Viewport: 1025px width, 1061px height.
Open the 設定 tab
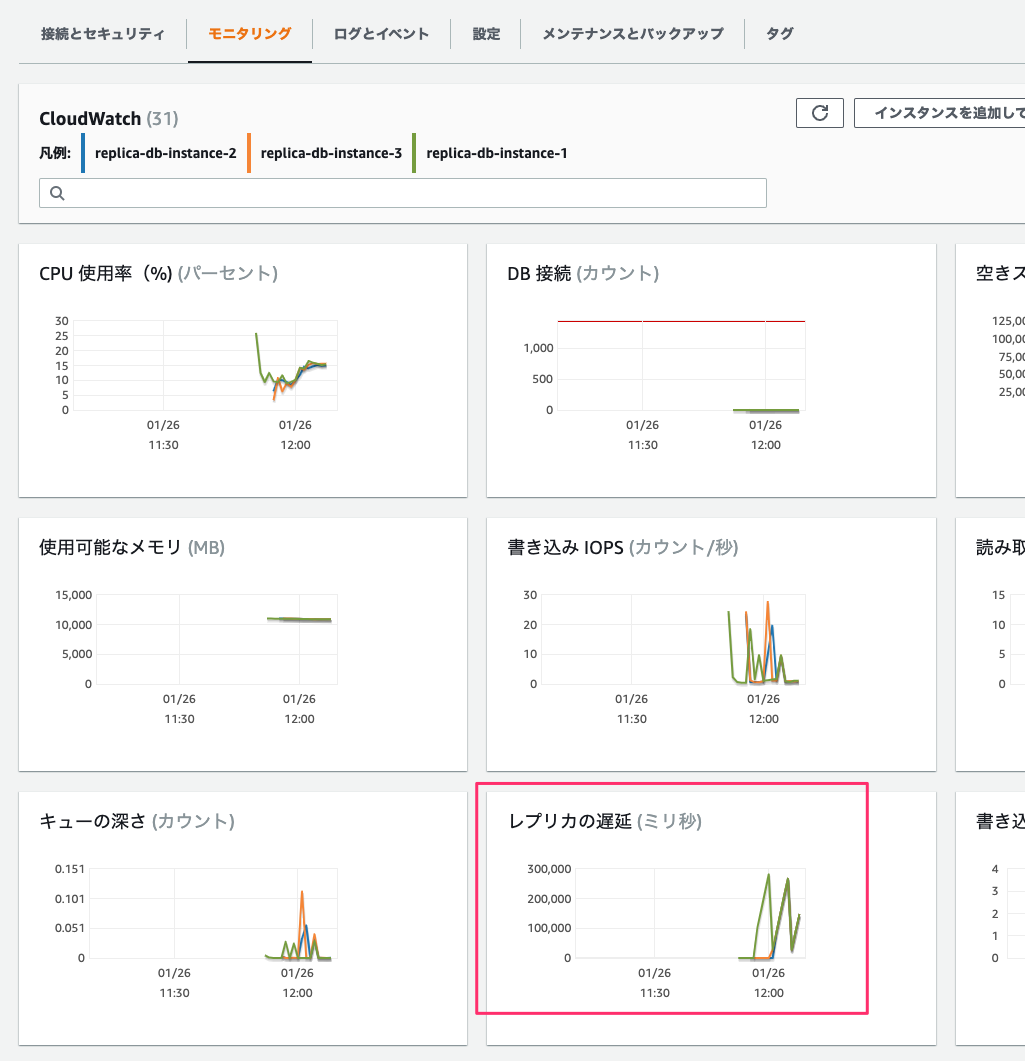coord(486,34)
